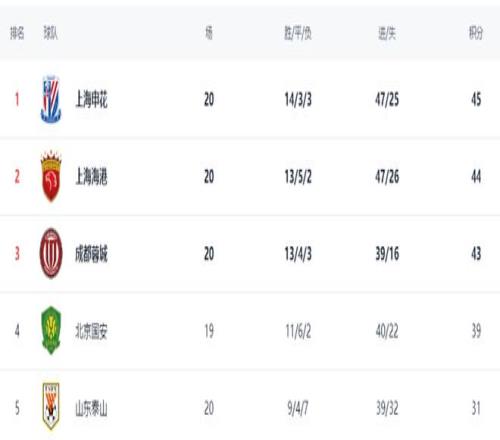This screenshot has width=500, height=440.
Task: Click the Shanghai Shenhua club crest
Action: coord(51,99)
